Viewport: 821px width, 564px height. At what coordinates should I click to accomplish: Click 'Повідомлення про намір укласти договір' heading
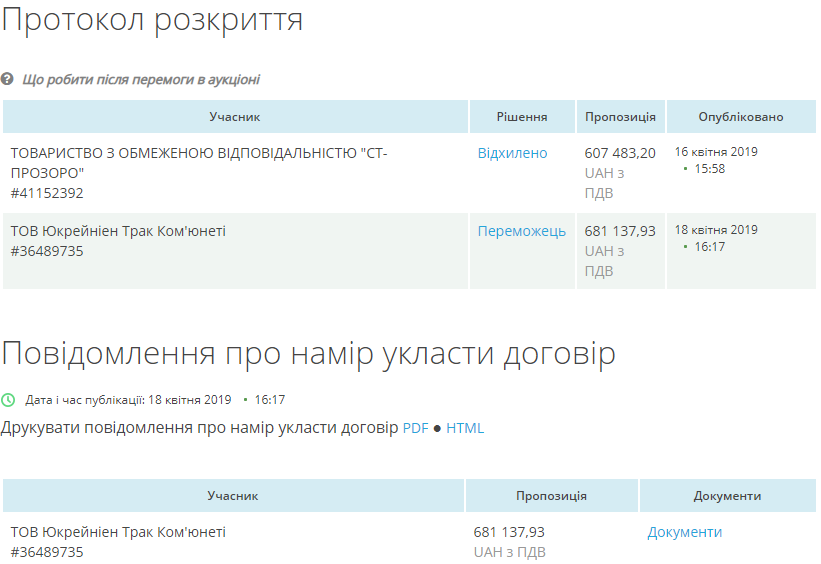[x=308, y=354]
